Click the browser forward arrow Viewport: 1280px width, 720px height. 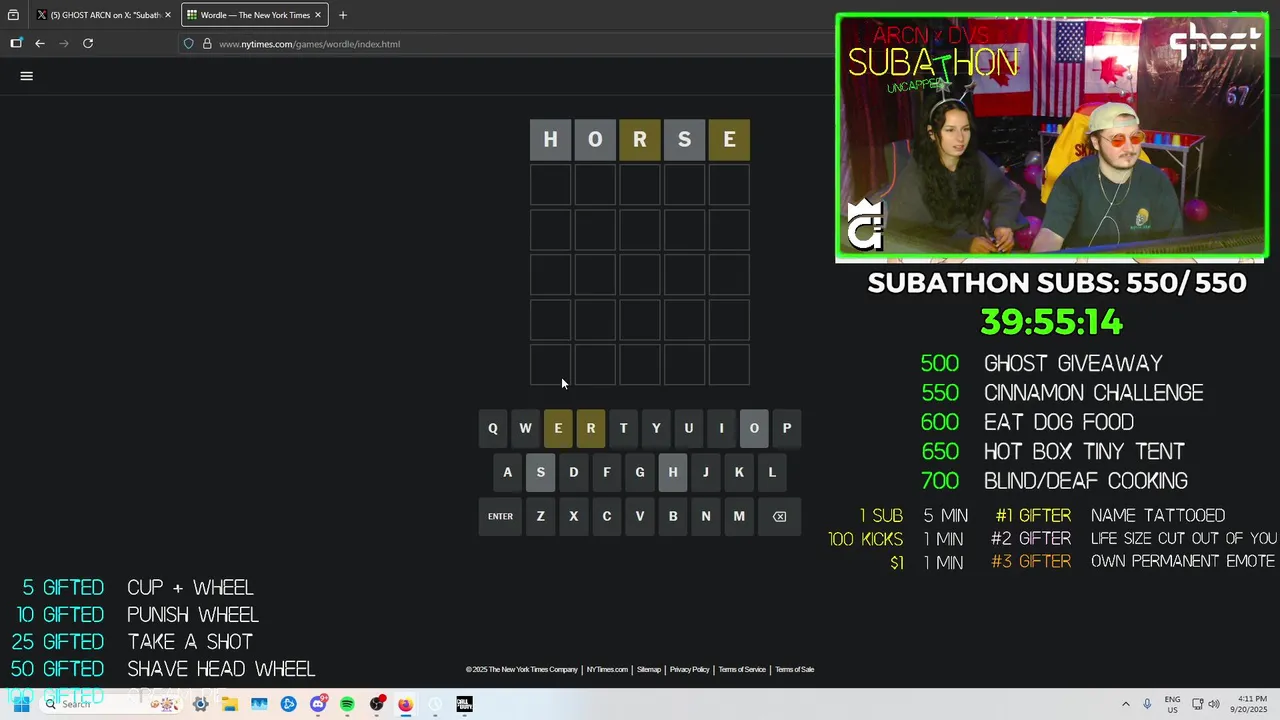tap(64, 44)
